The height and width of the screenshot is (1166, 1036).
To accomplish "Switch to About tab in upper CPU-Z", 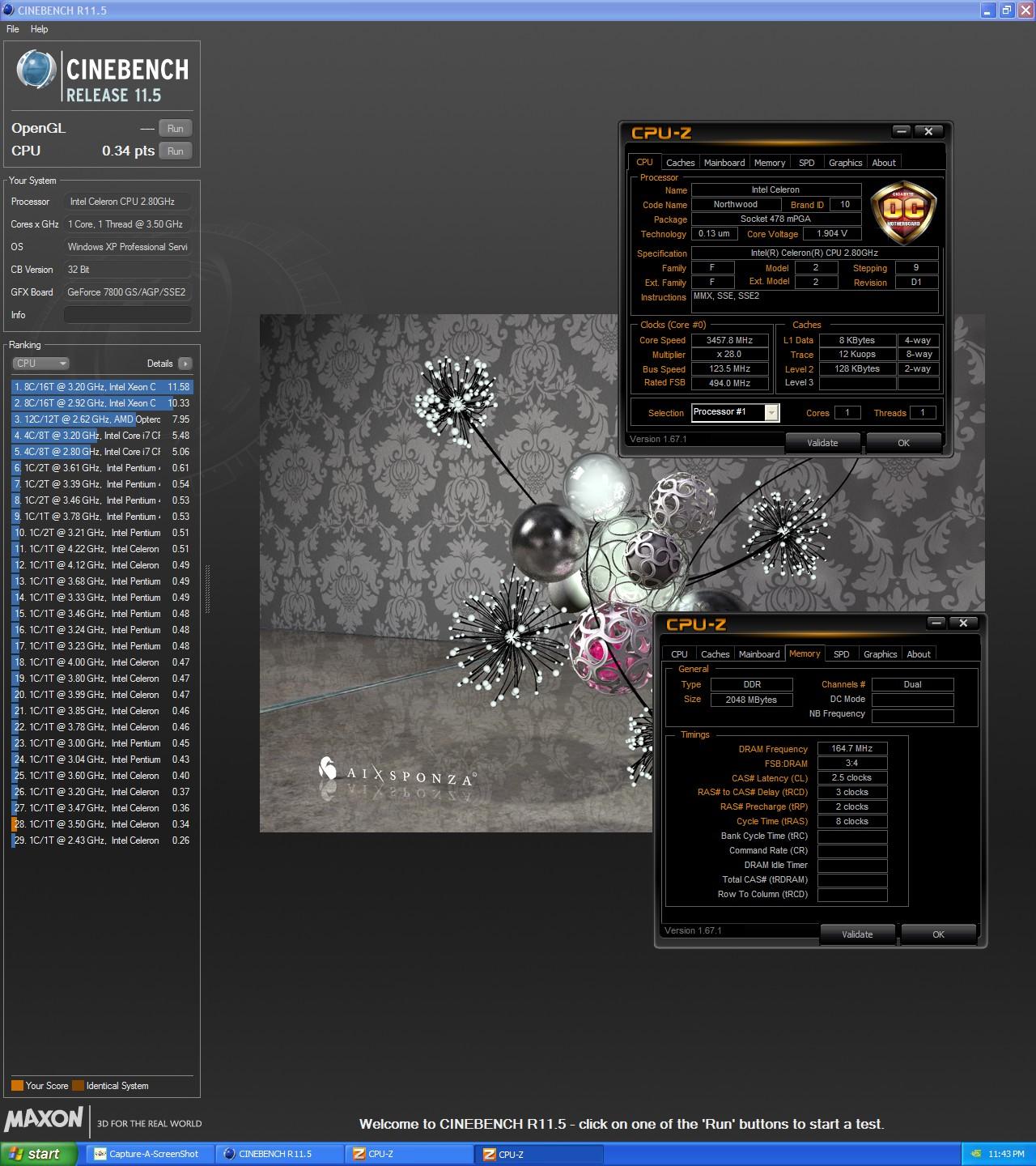I will point(884,163).
